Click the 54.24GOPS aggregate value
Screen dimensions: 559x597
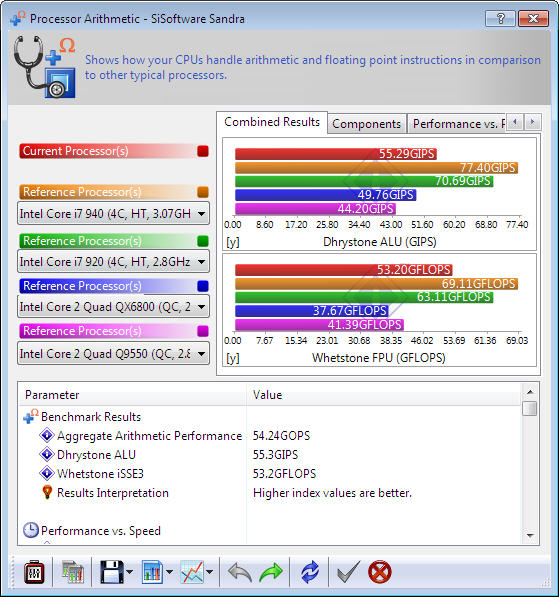click(281, 436)
